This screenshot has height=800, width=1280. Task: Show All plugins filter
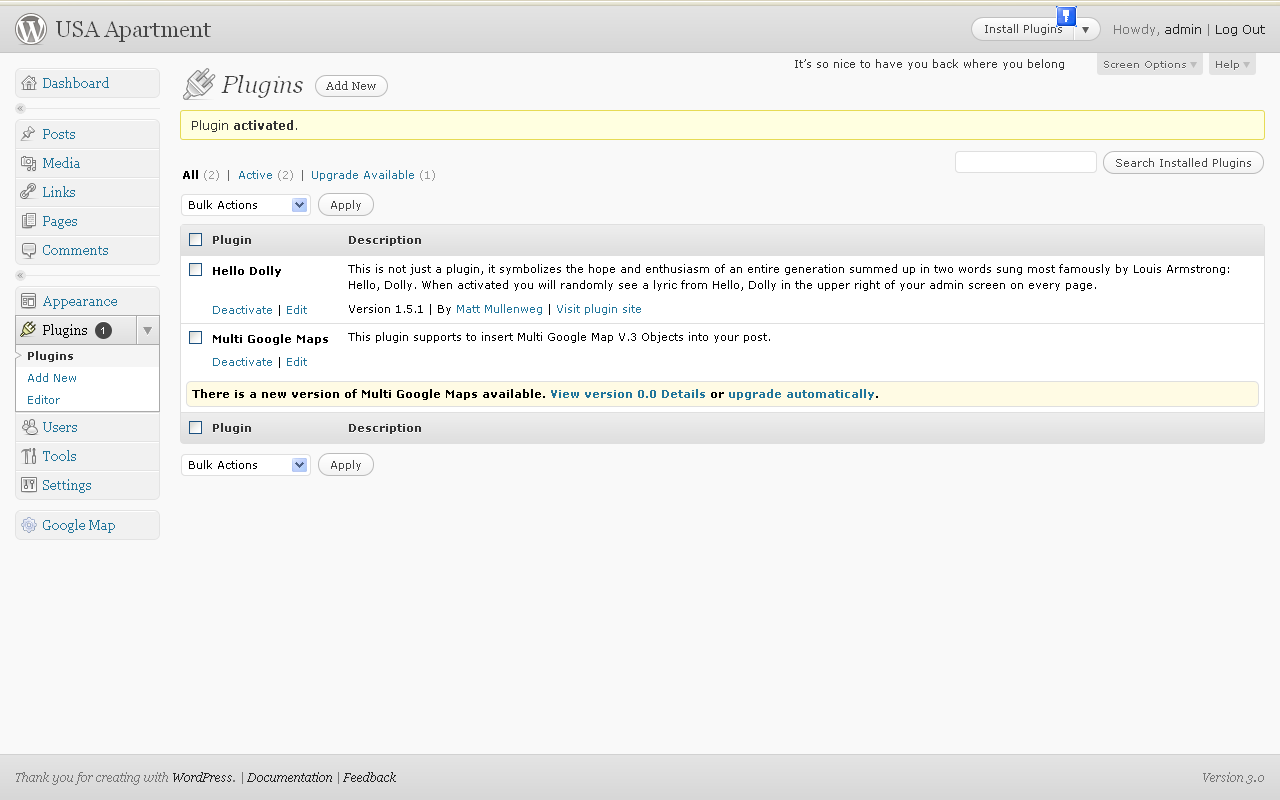coord(190,175)
